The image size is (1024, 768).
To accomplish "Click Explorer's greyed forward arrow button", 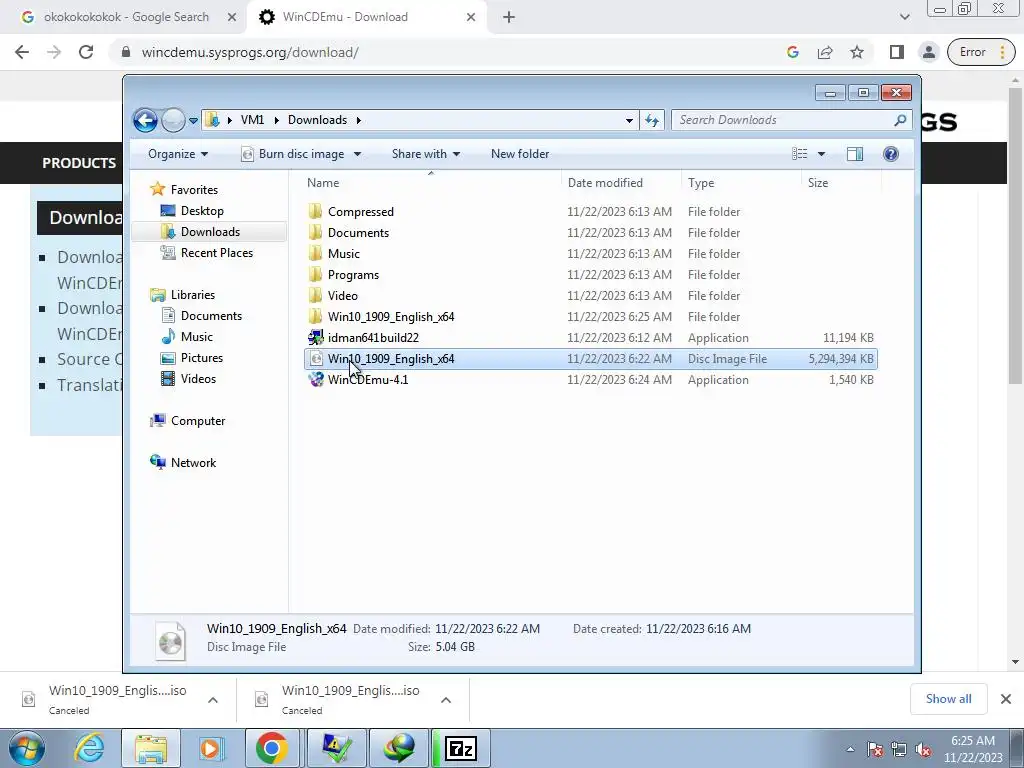I will 173,120.
